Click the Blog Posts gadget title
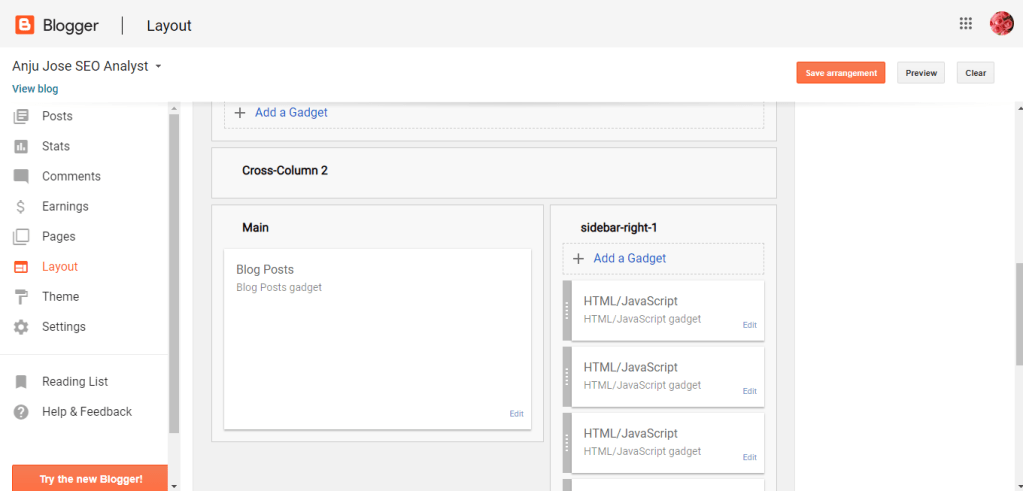The image size is (1023, 491). click(265, 269)
